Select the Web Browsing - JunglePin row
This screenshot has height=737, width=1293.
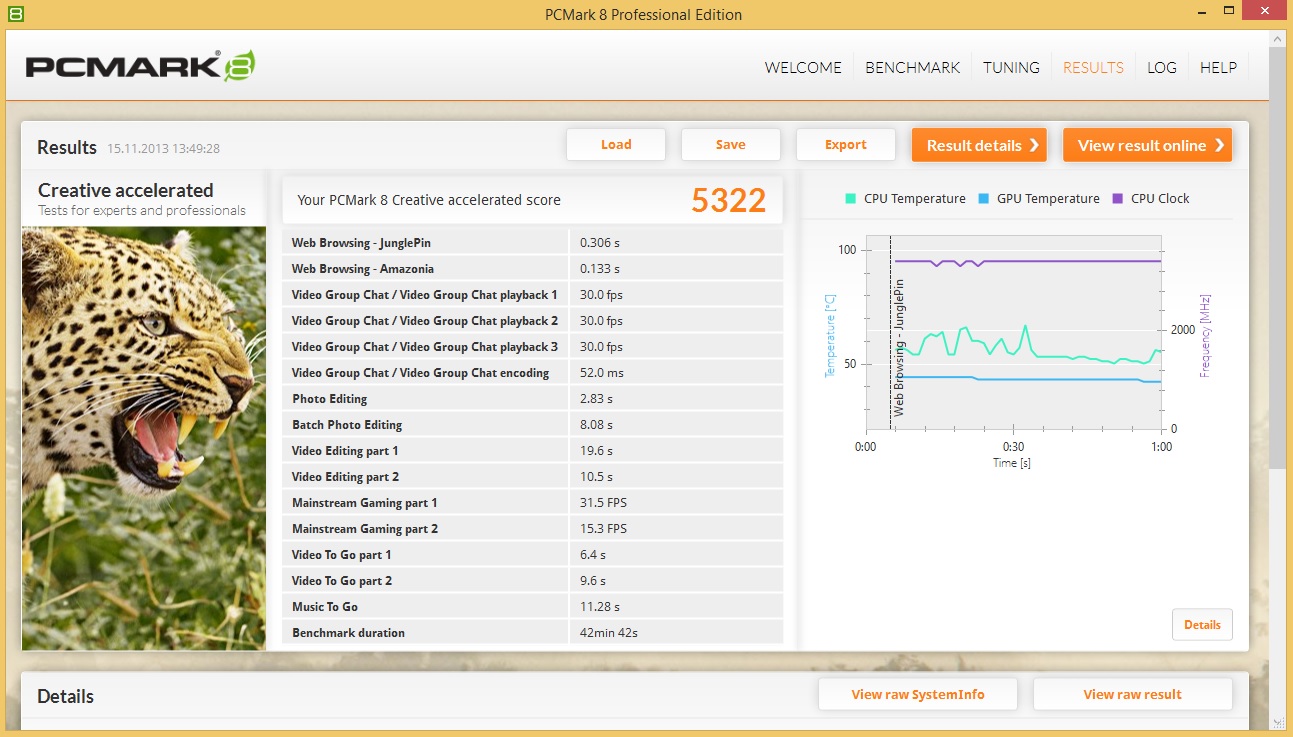[x=532, y=242]
